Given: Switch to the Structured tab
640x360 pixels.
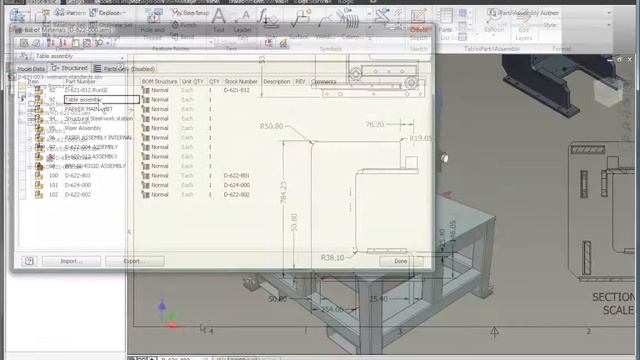Looking at the screenshot, I should coord(70,68).
